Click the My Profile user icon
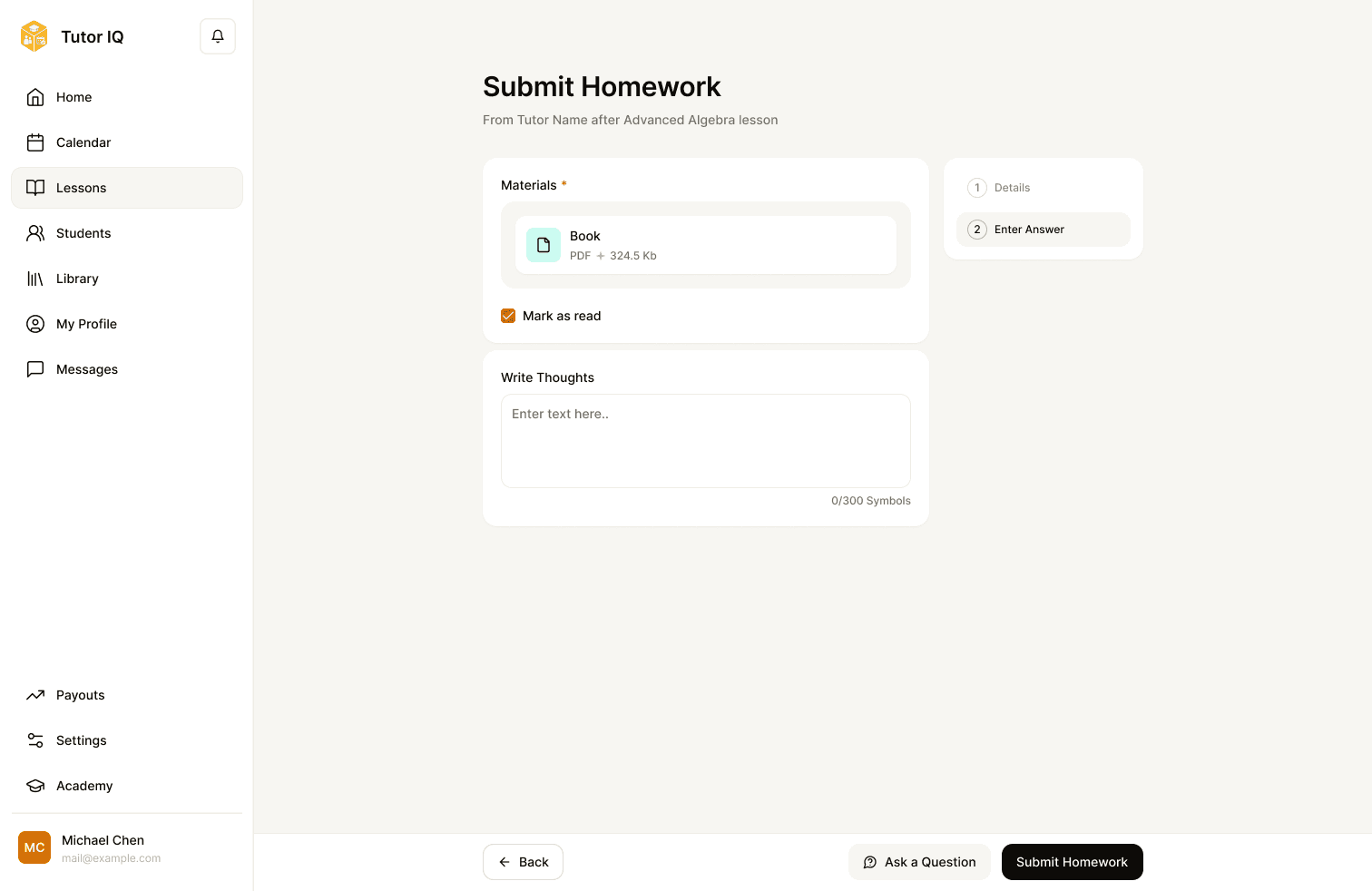The width and height of the screenshot is (1372, 891). (35, 324)
